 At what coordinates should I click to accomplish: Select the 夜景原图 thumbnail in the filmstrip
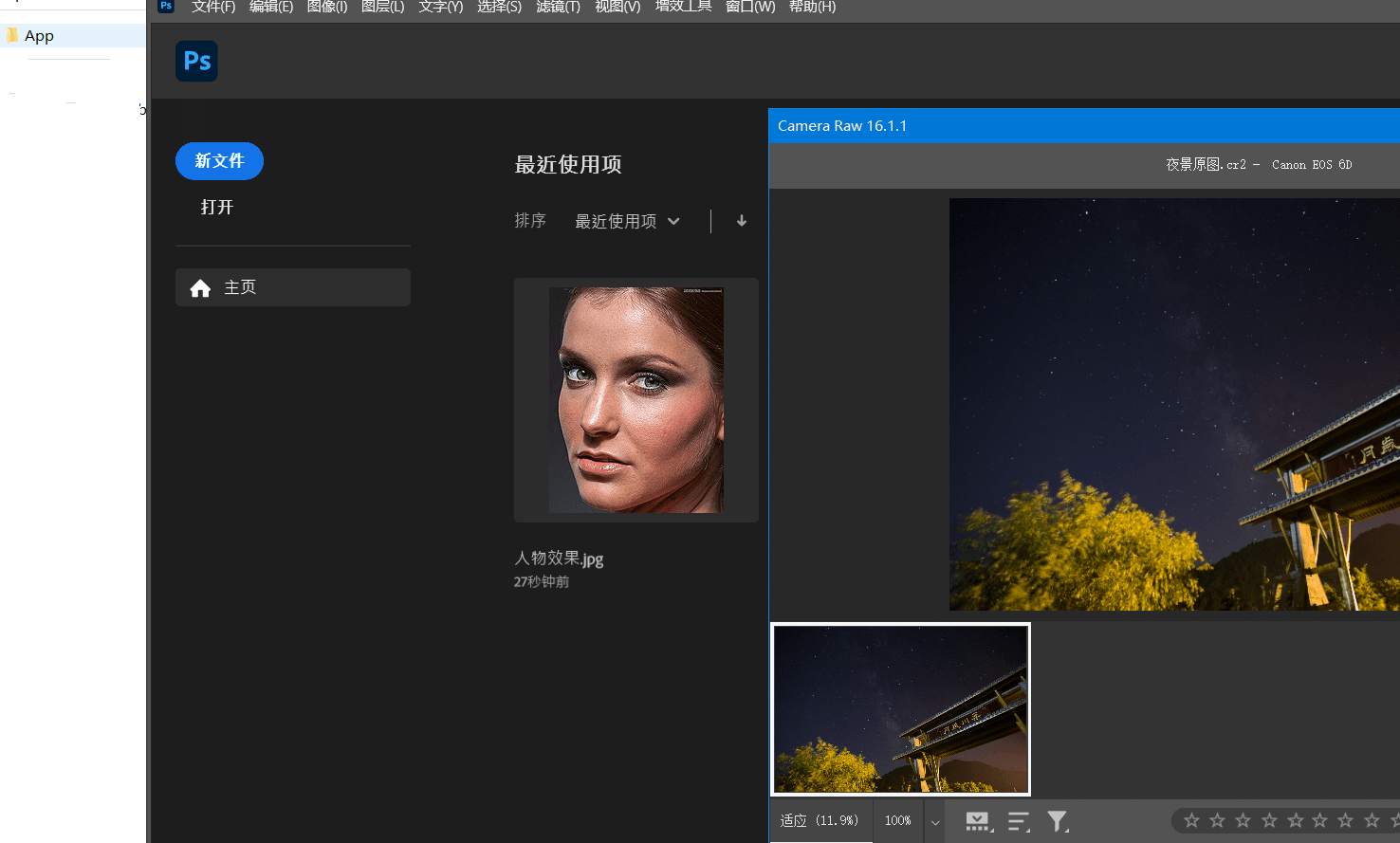coord(900,708)
